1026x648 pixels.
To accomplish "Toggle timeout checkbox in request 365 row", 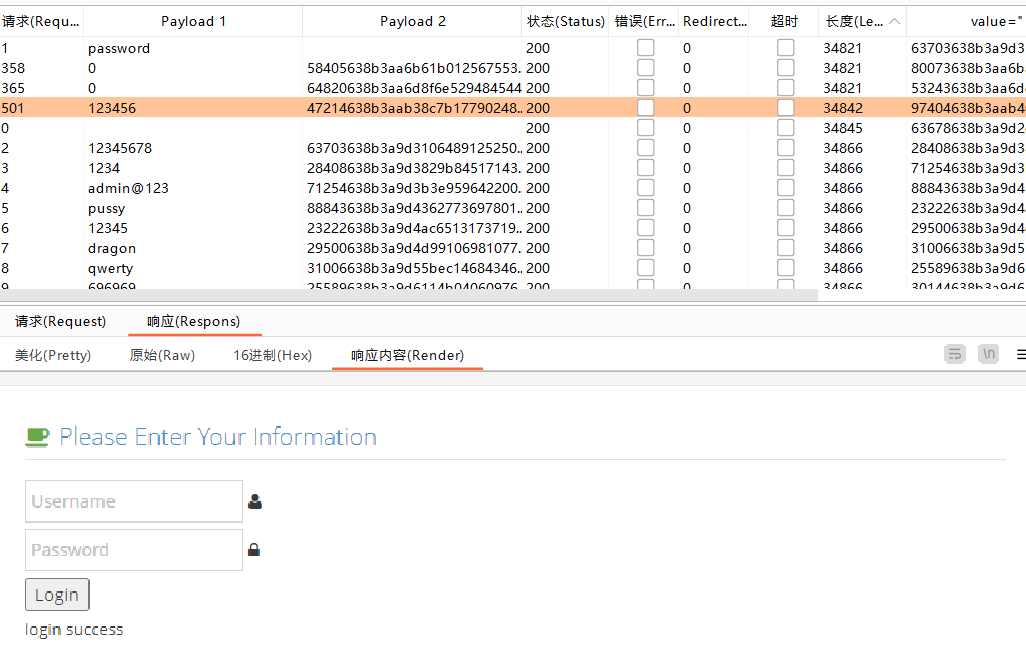I will (x=786, y=88).
